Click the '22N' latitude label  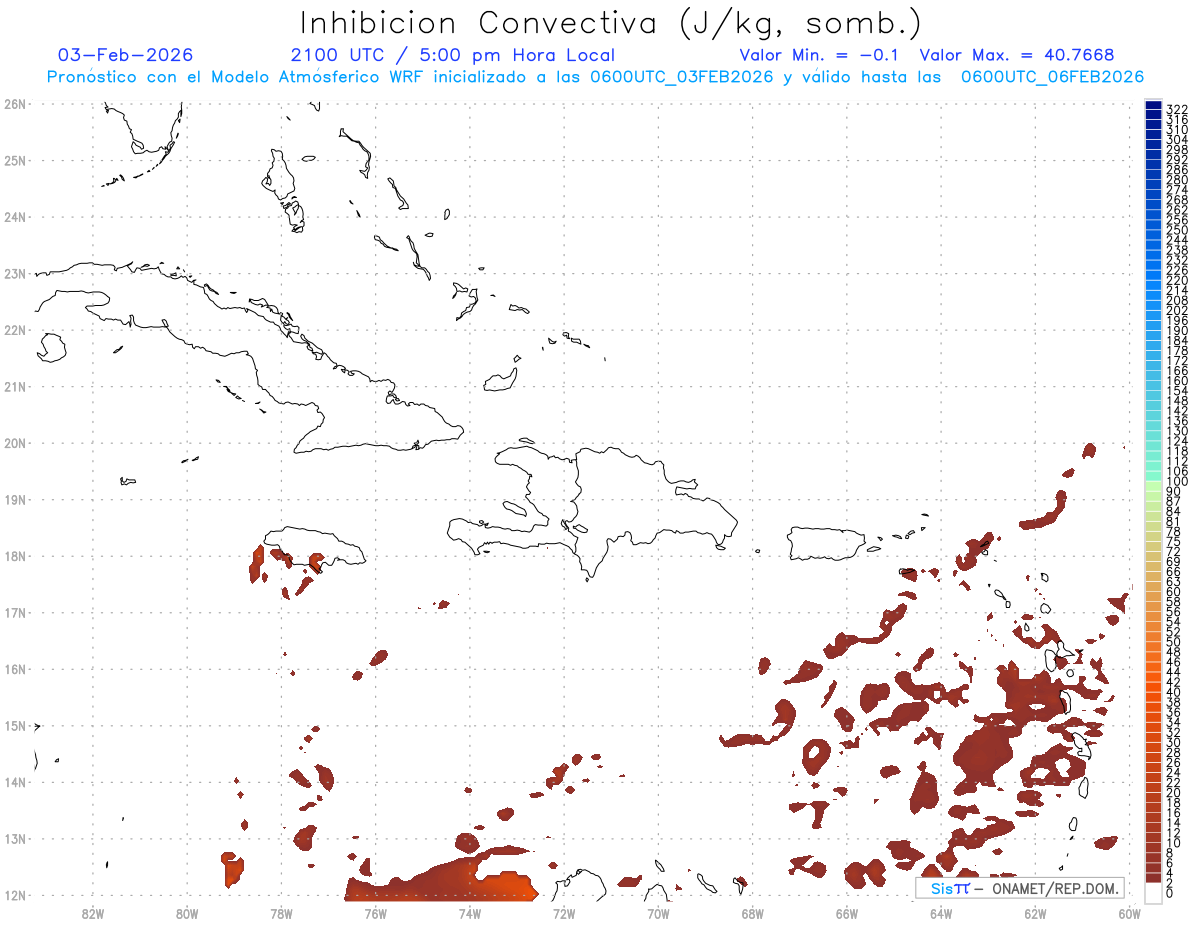pos(14,330)
